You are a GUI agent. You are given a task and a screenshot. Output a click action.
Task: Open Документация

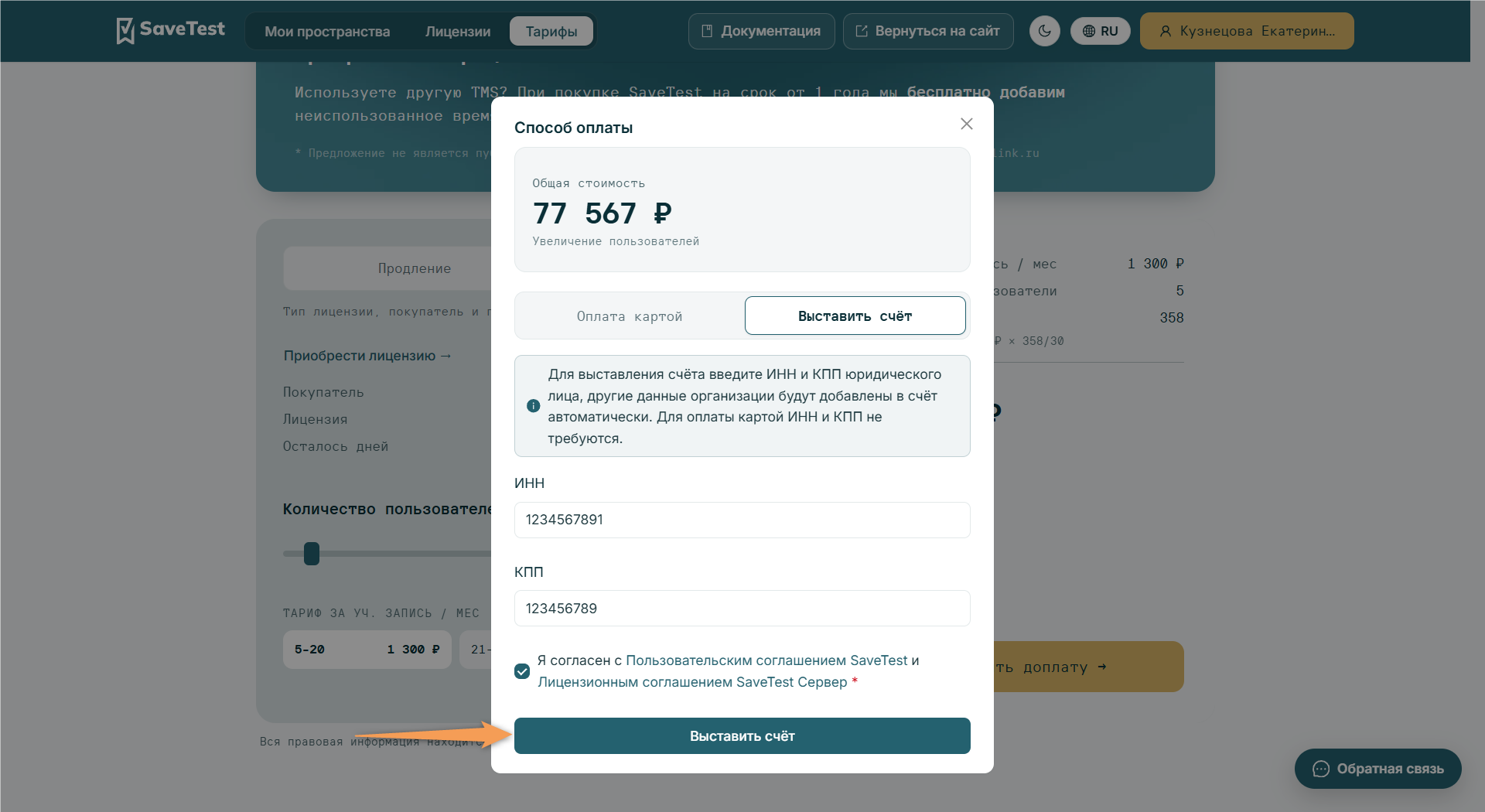762,31
